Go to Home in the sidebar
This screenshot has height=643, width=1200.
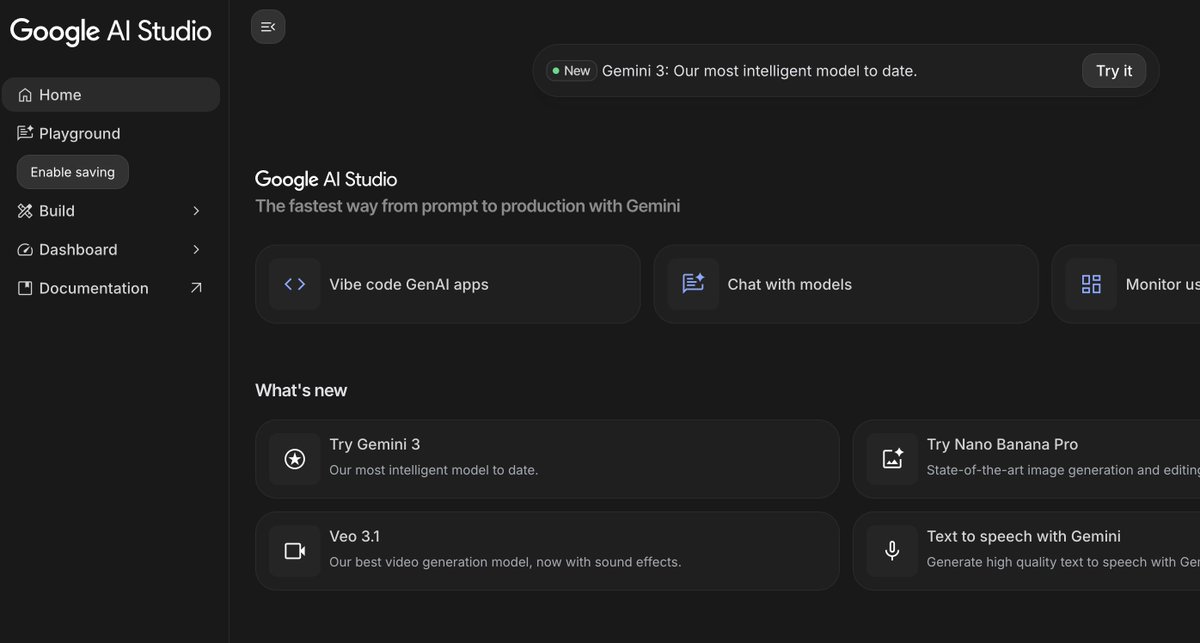pos(111,95)
